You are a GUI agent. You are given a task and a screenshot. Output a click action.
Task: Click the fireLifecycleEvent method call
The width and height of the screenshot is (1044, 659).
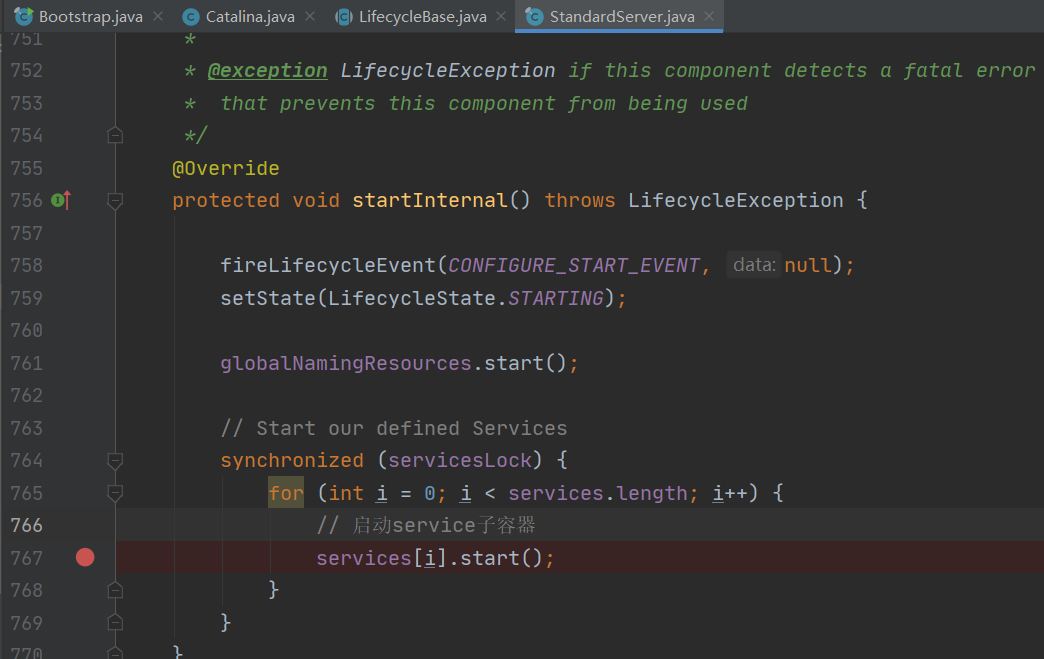[328, 265]
